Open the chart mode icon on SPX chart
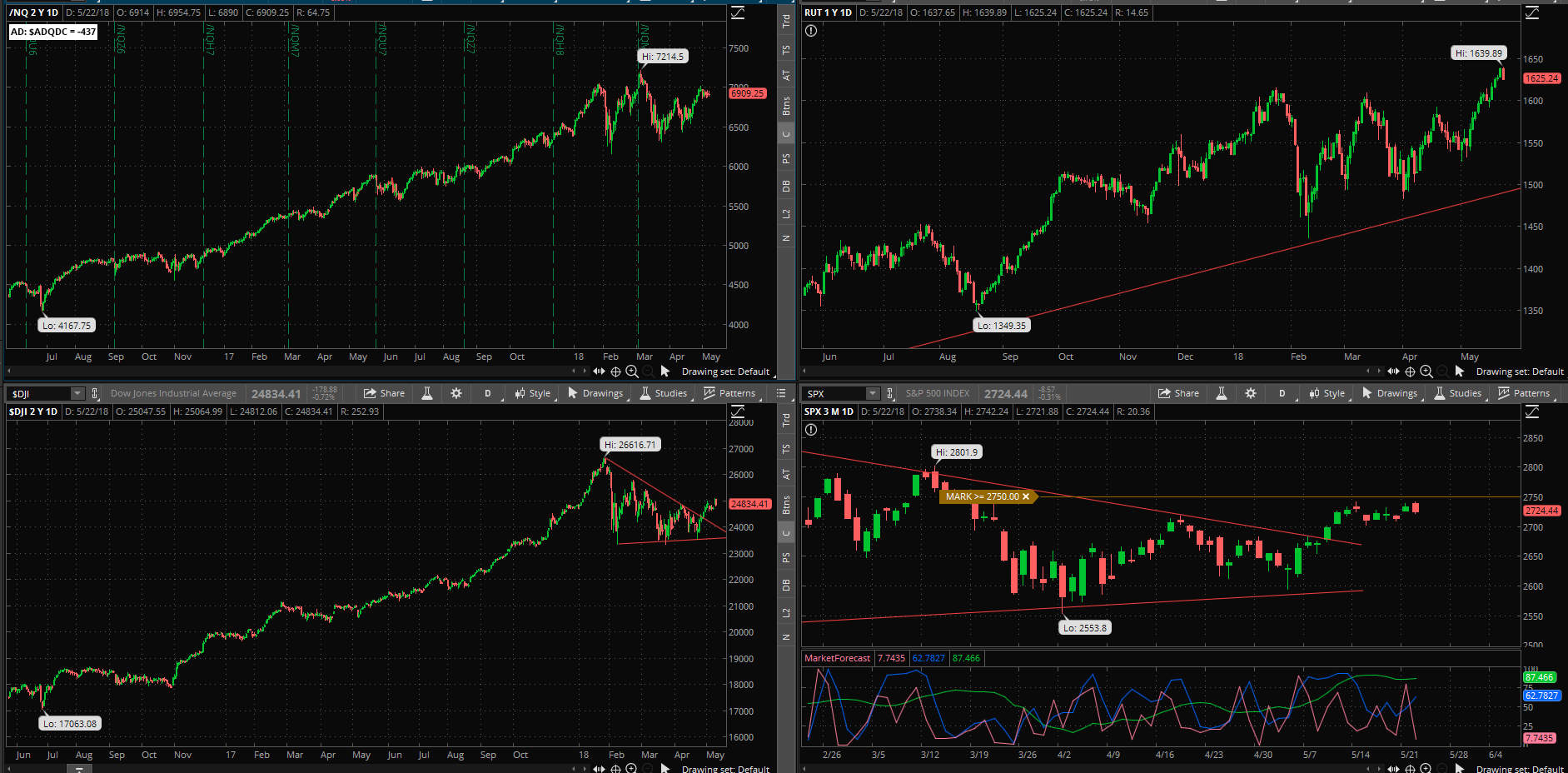1568x773 pixels. [x=1532, y=411]
